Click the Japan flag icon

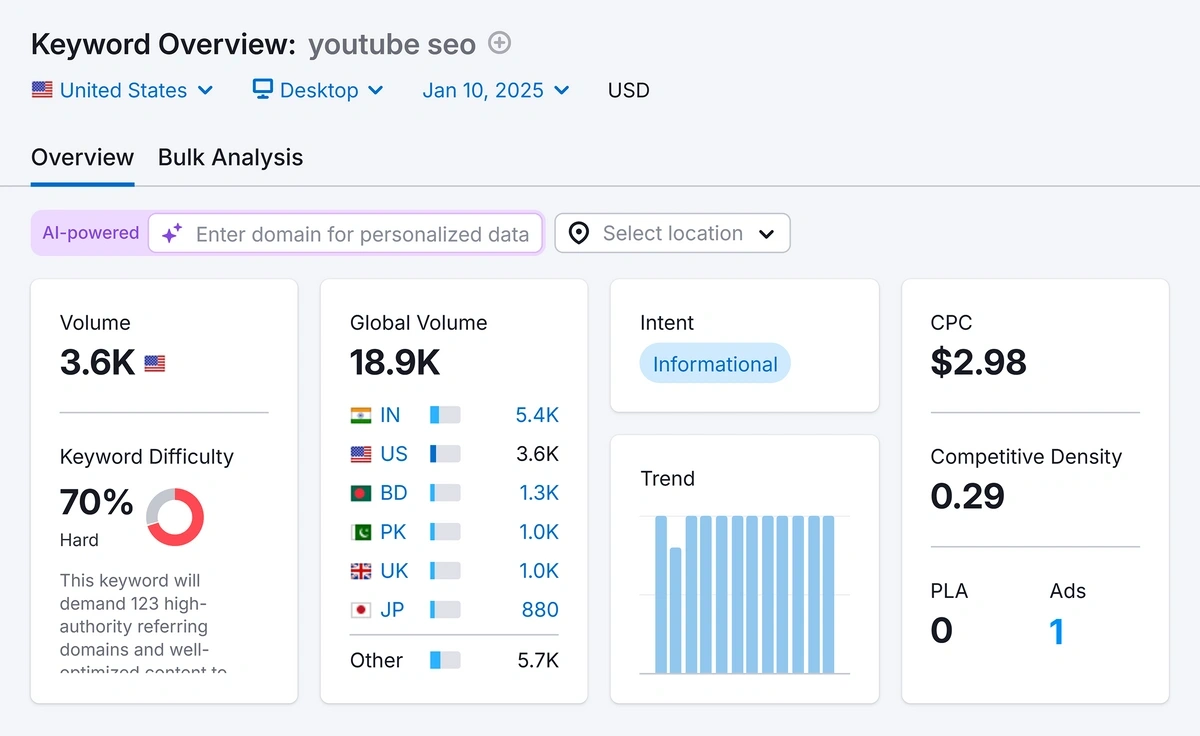click(x=361, y=610)
